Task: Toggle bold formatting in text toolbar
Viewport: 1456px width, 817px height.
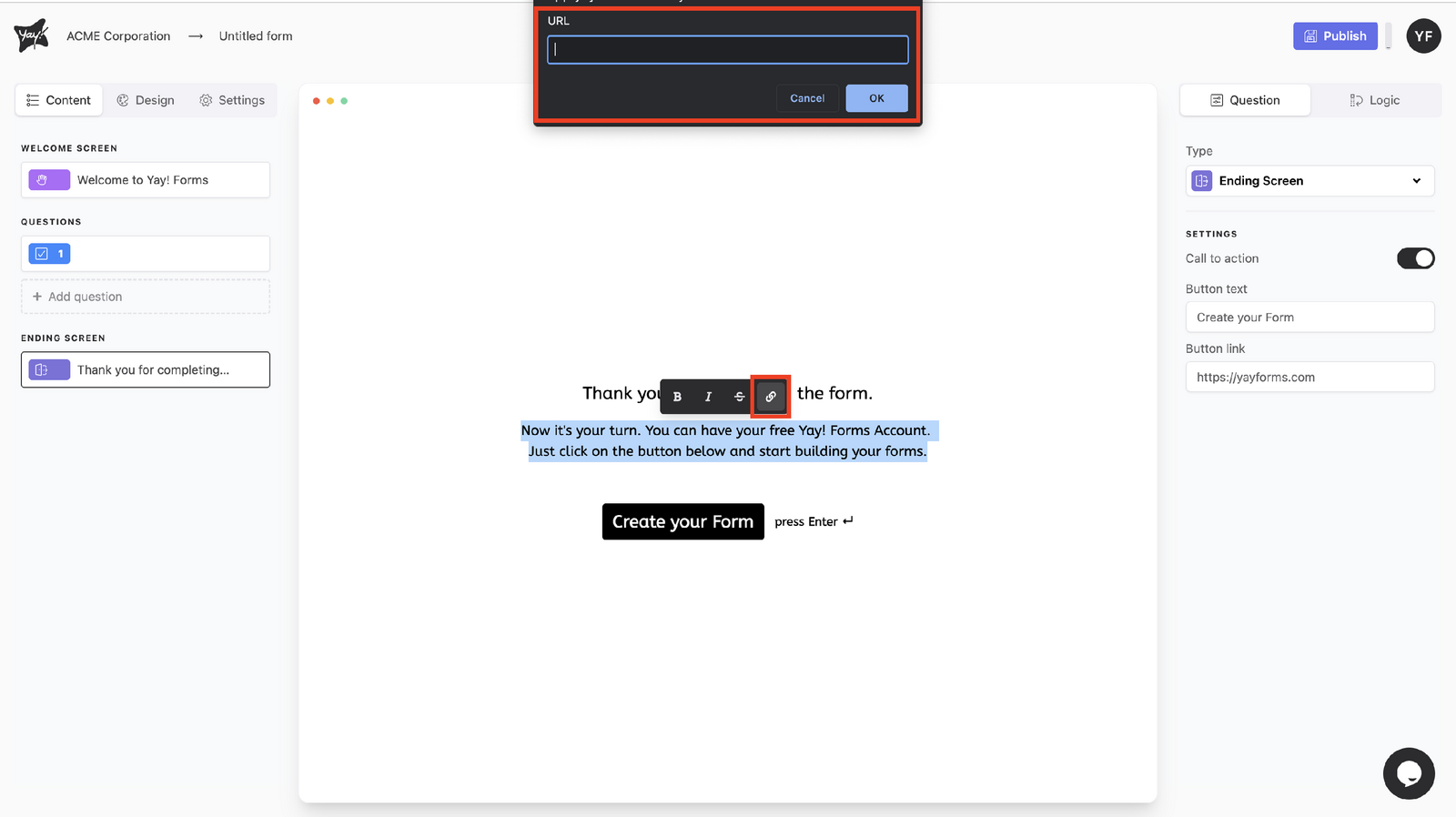Action: [677, 397]
